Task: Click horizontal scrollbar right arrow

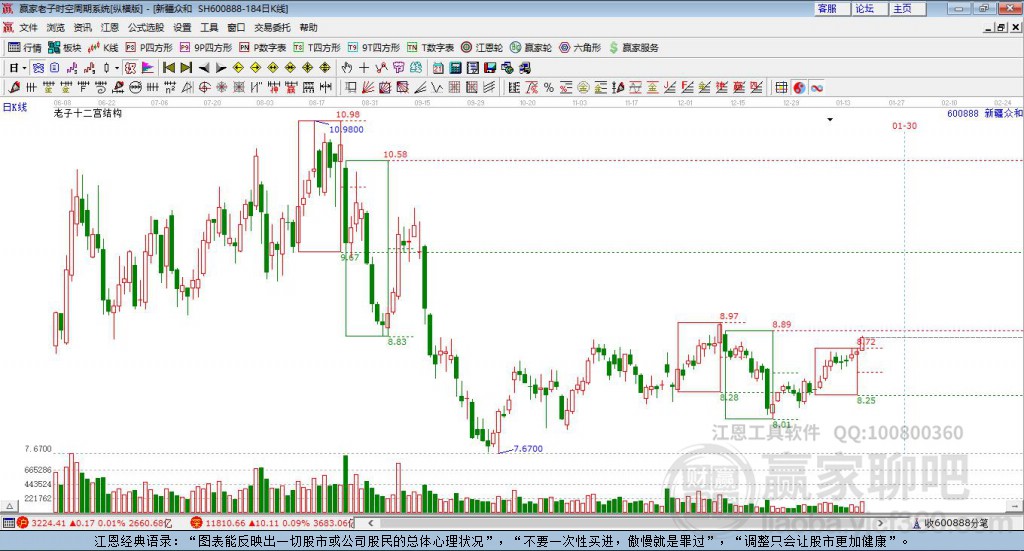Action: point(880,523)
